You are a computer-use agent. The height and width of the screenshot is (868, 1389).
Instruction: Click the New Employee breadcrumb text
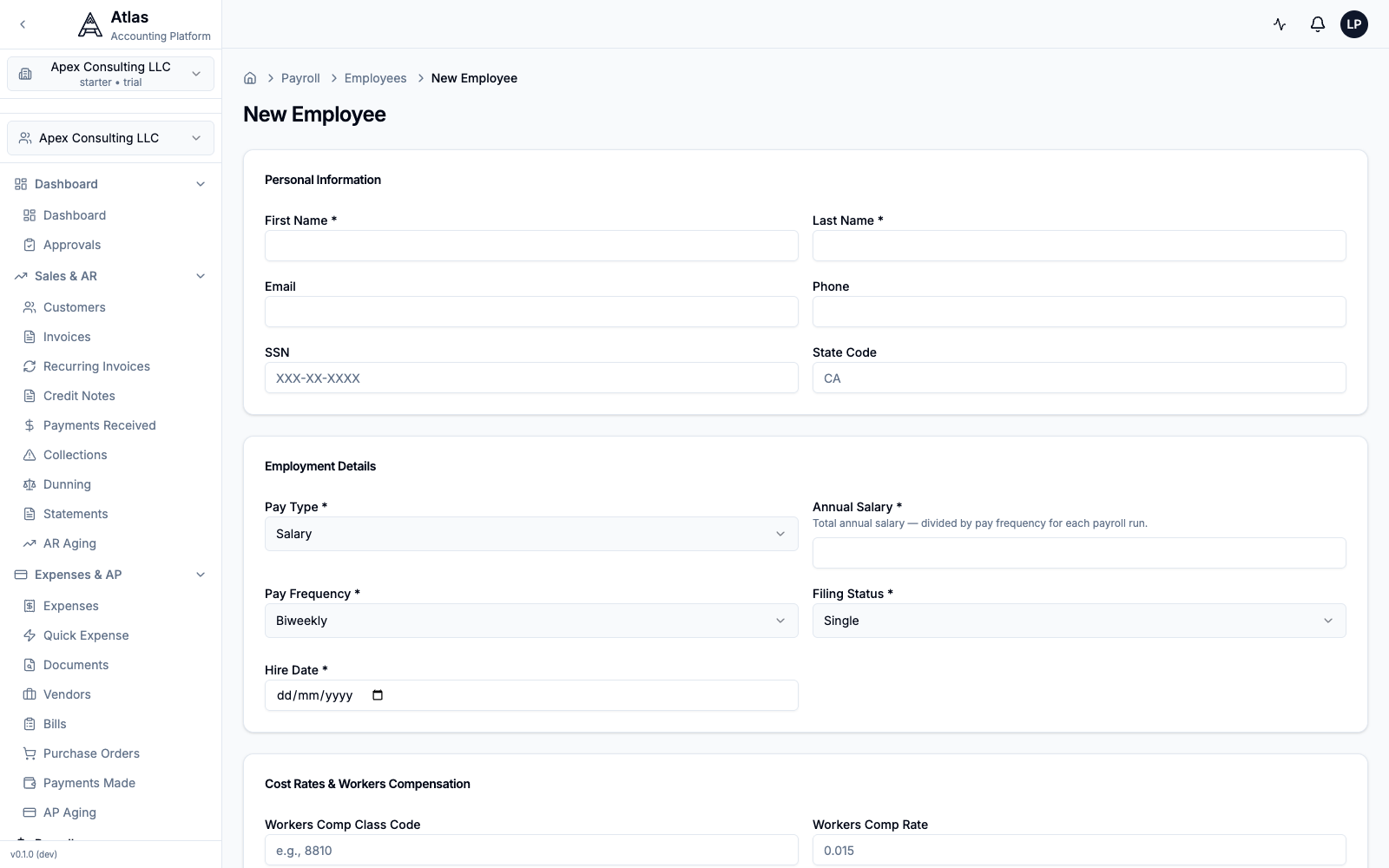click(x=474, y=78)
